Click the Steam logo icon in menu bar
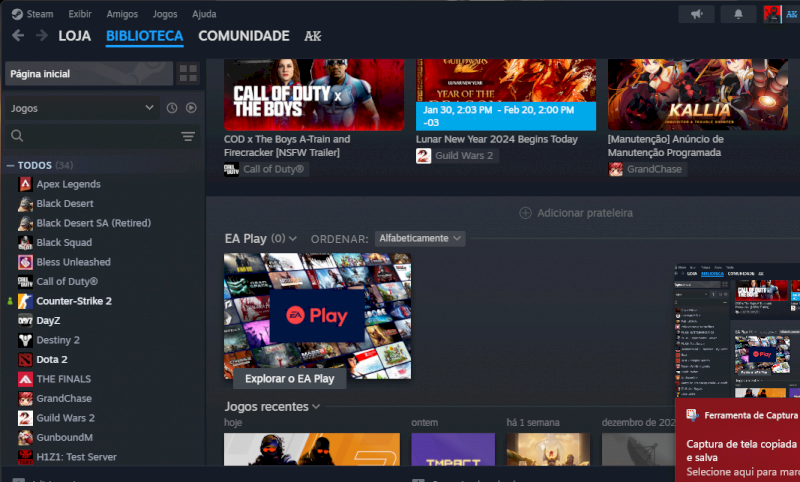The image size is (800, 482). [17, 14]
